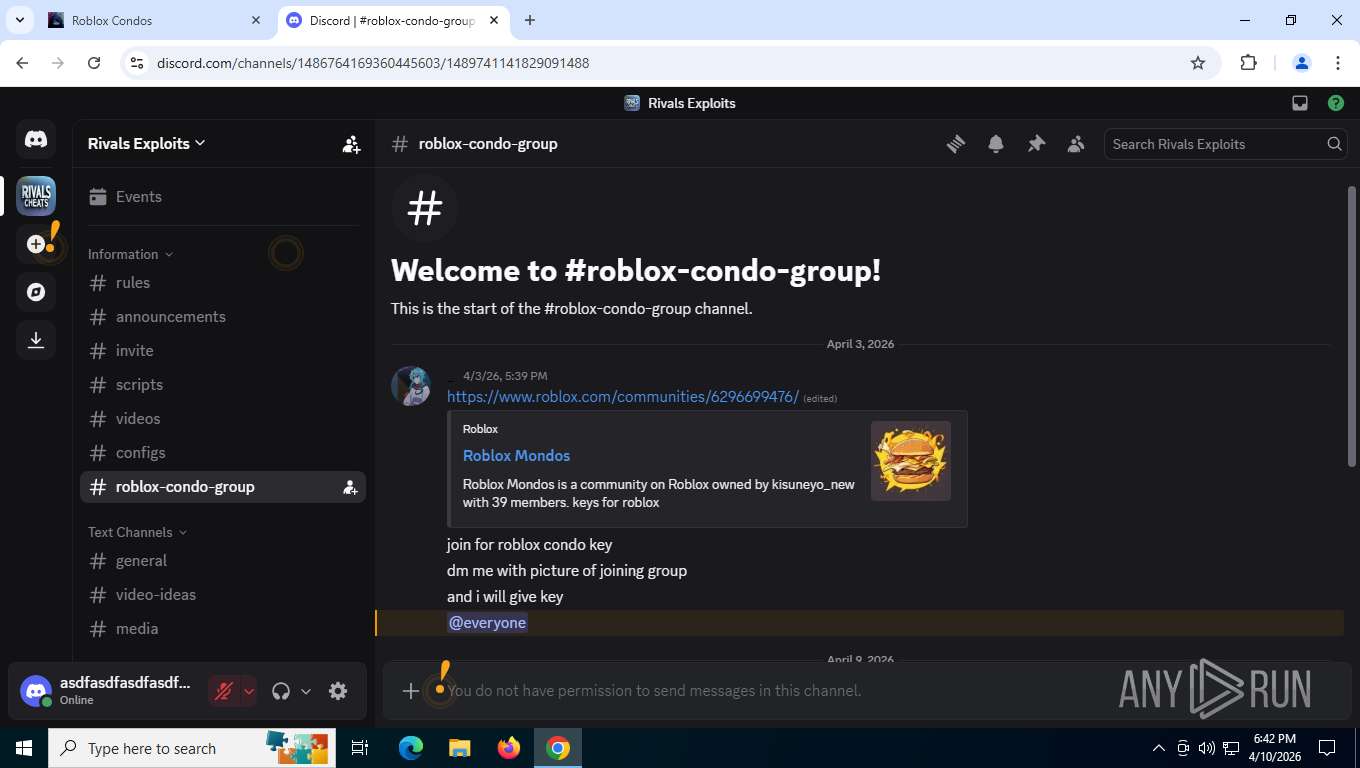The width and height of the screenshot is (1360, 768).
Task: Click the Download Apps icon
Action: tap(36, 340)
